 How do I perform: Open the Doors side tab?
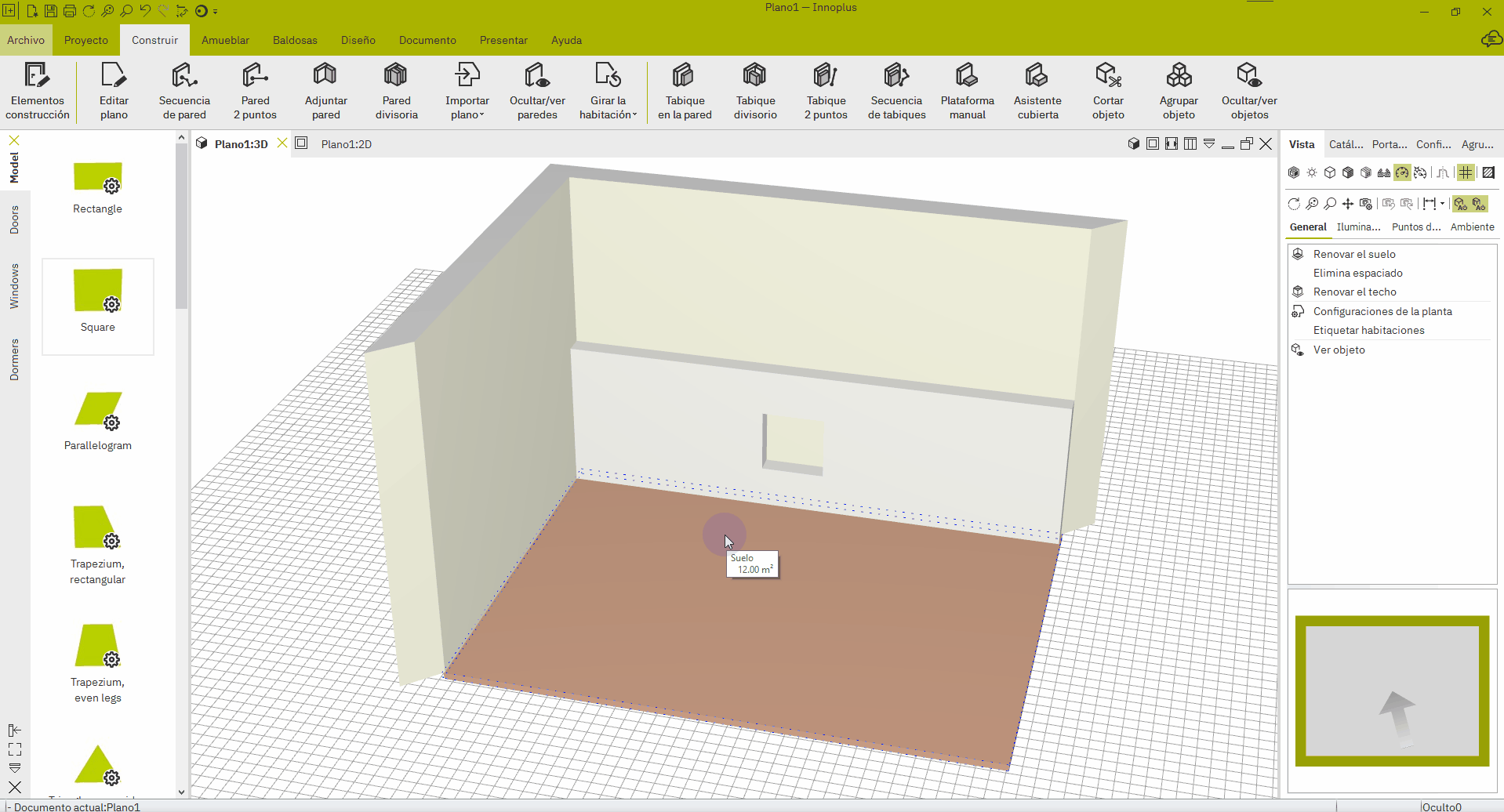click(14, 220)
